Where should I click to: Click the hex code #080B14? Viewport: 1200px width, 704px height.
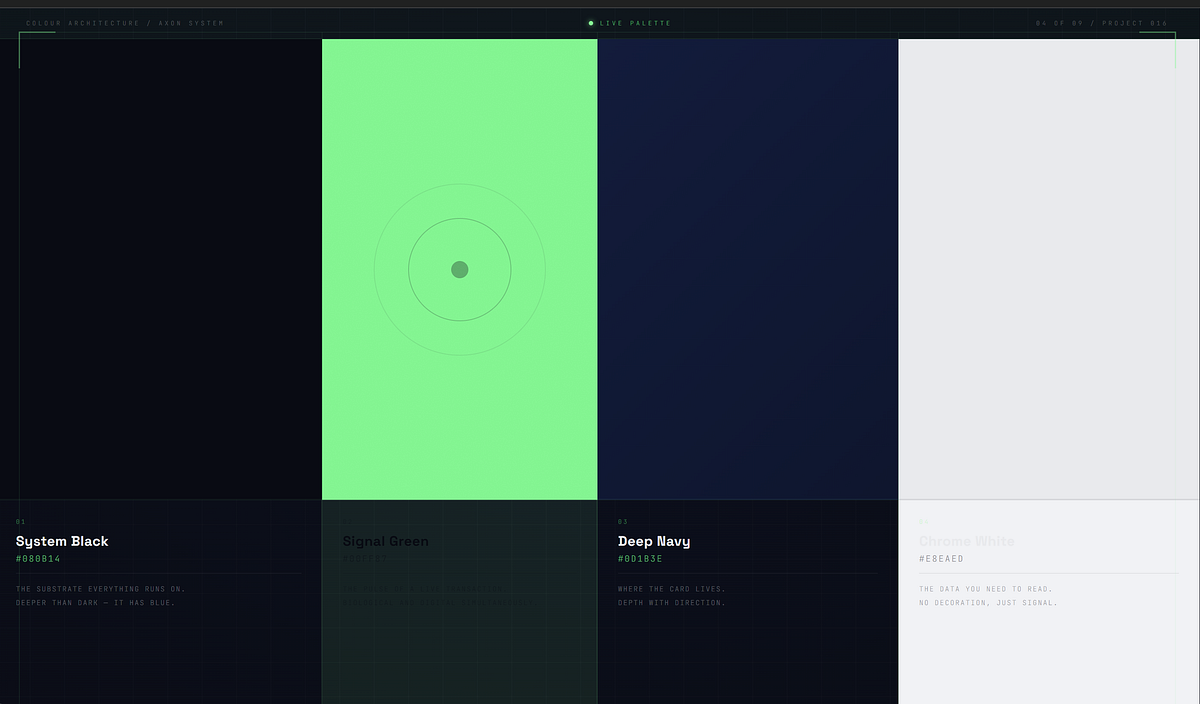coord(38,559)
